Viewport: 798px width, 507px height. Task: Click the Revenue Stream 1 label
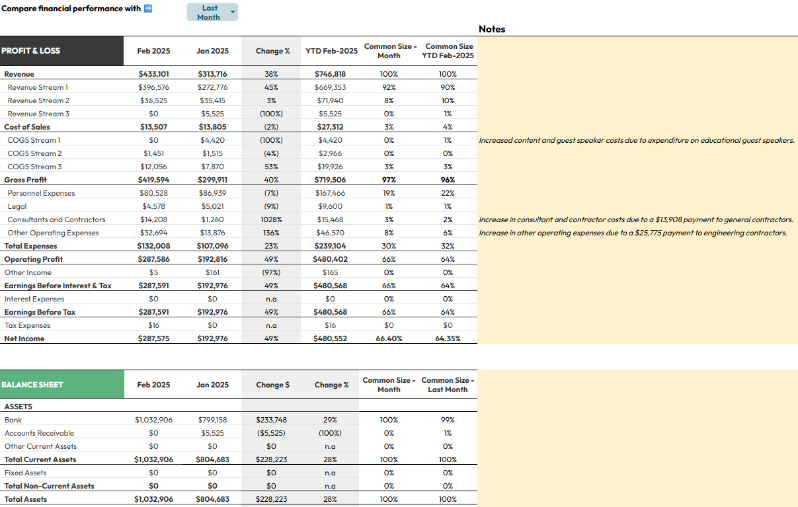coord(38,88)
